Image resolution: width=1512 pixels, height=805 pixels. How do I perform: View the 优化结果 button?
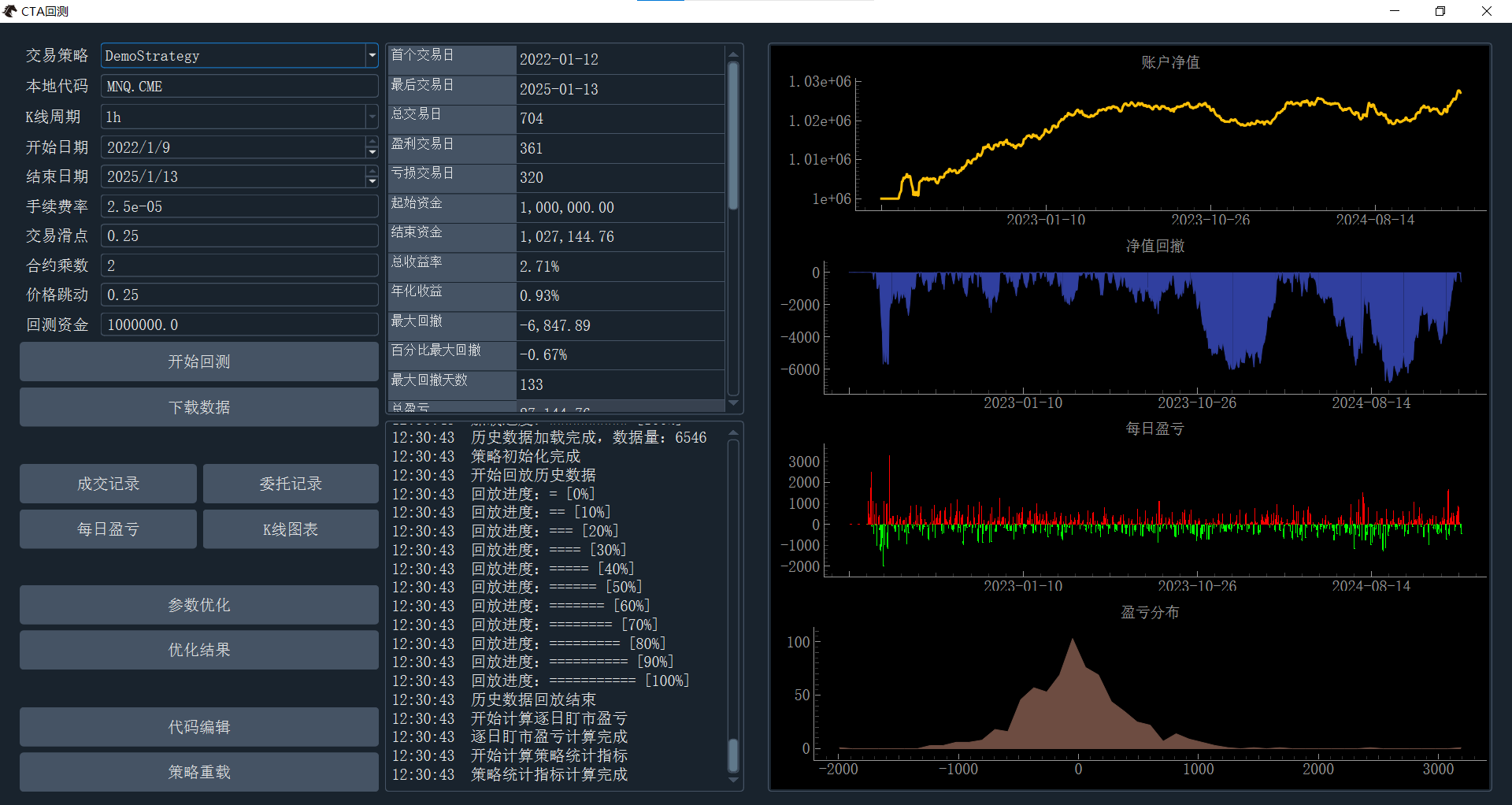coord(199,650)
